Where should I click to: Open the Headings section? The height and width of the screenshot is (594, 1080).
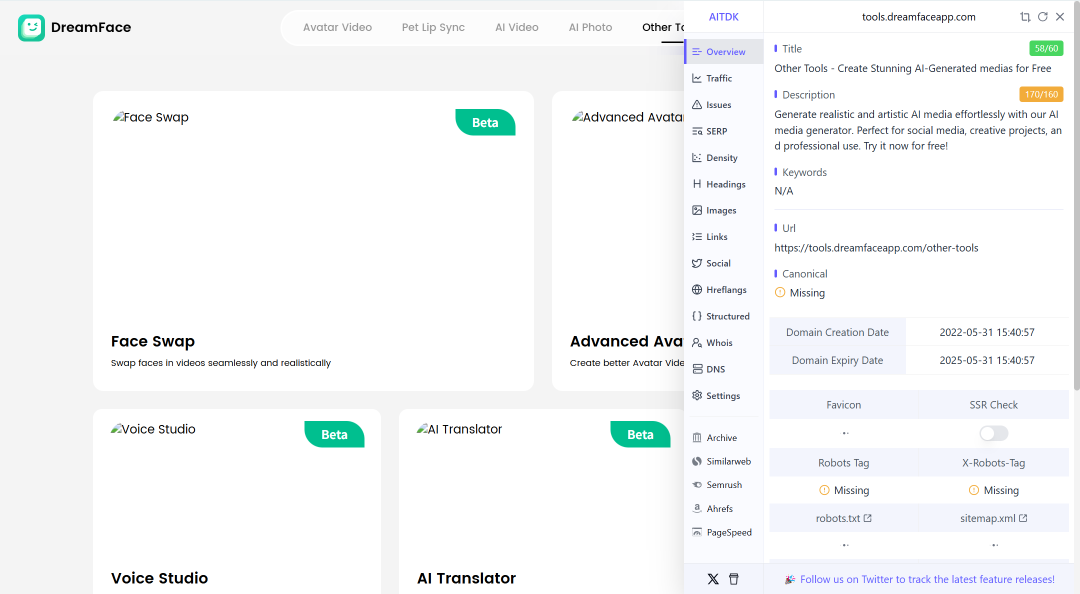(724, 184)
